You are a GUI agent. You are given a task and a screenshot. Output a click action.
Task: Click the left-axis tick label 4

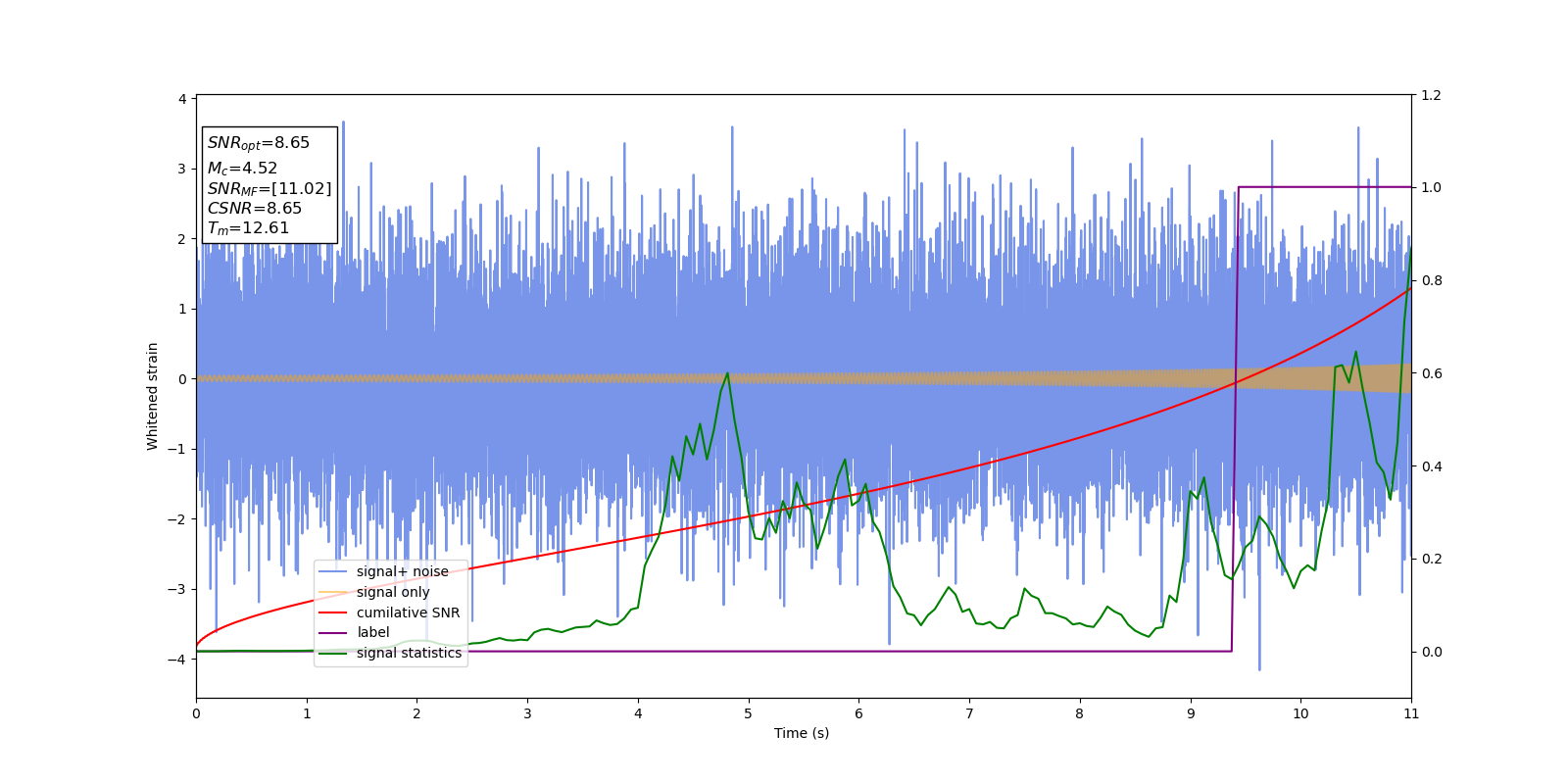pyautogui.click(x=182, y=99)
